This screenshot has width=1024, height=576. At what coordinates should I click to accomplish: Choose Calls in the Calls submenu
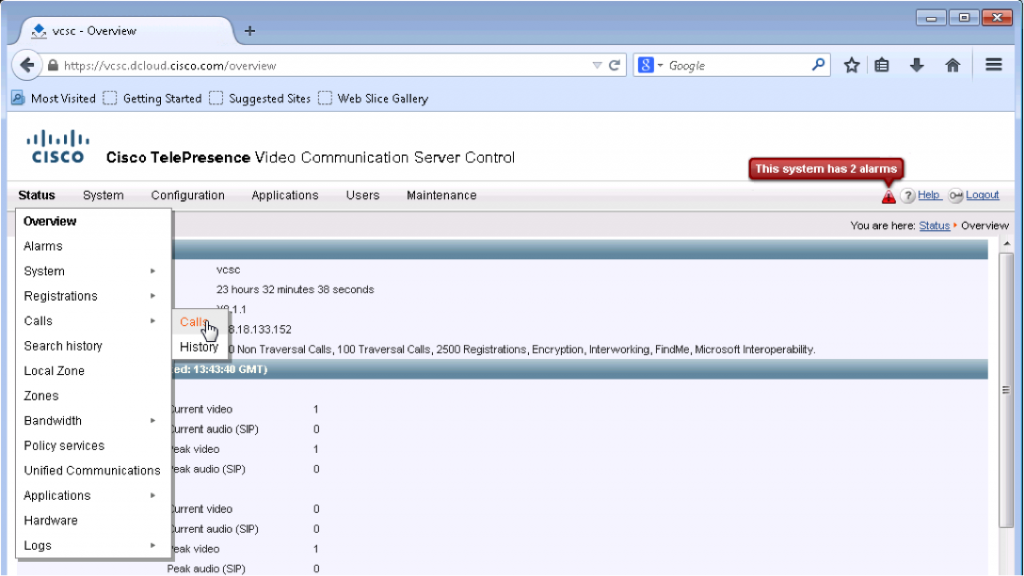tap(199, 322)
